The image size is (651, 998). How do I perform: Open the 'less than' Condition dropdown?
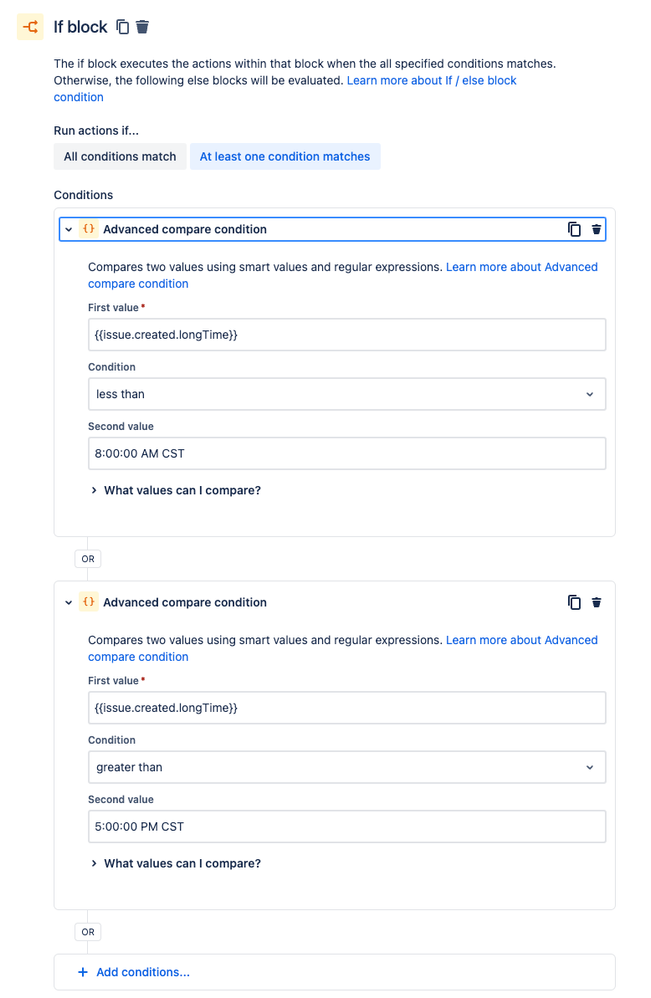[346, 394]
